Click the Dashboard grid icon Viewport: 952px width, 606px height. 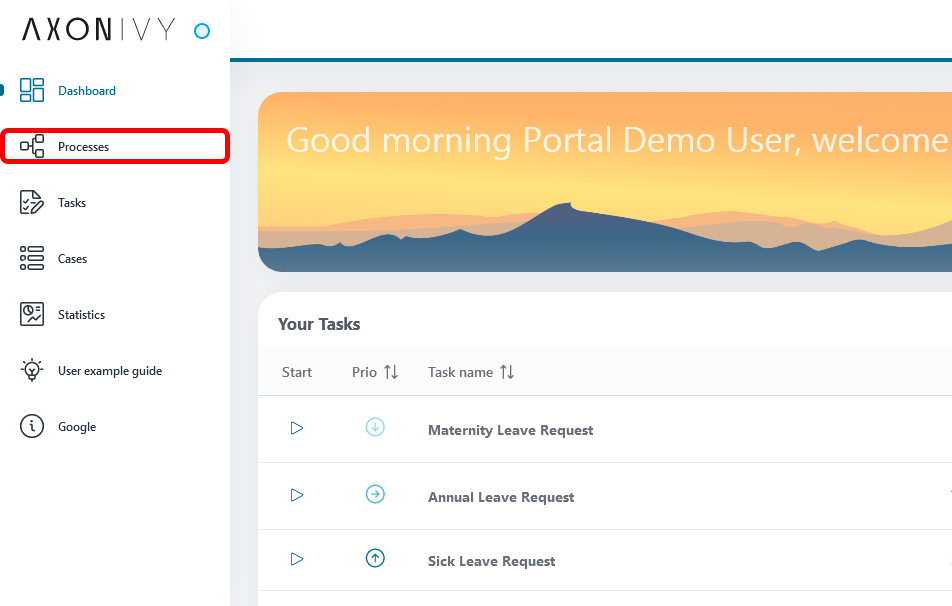click(x=32, y=90)
